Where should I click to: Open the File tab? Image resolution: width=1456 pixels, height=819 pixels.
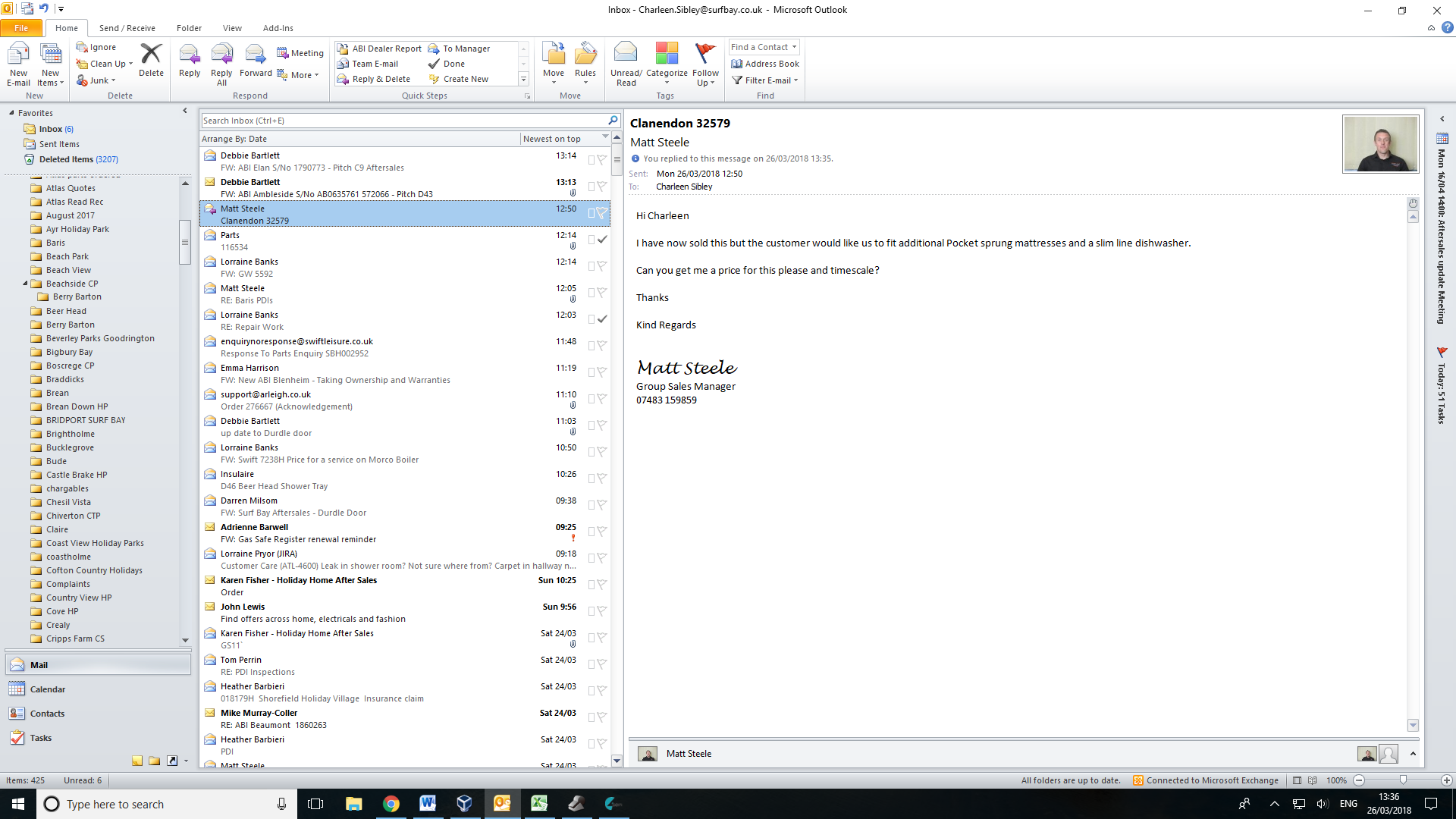(21, 28)
